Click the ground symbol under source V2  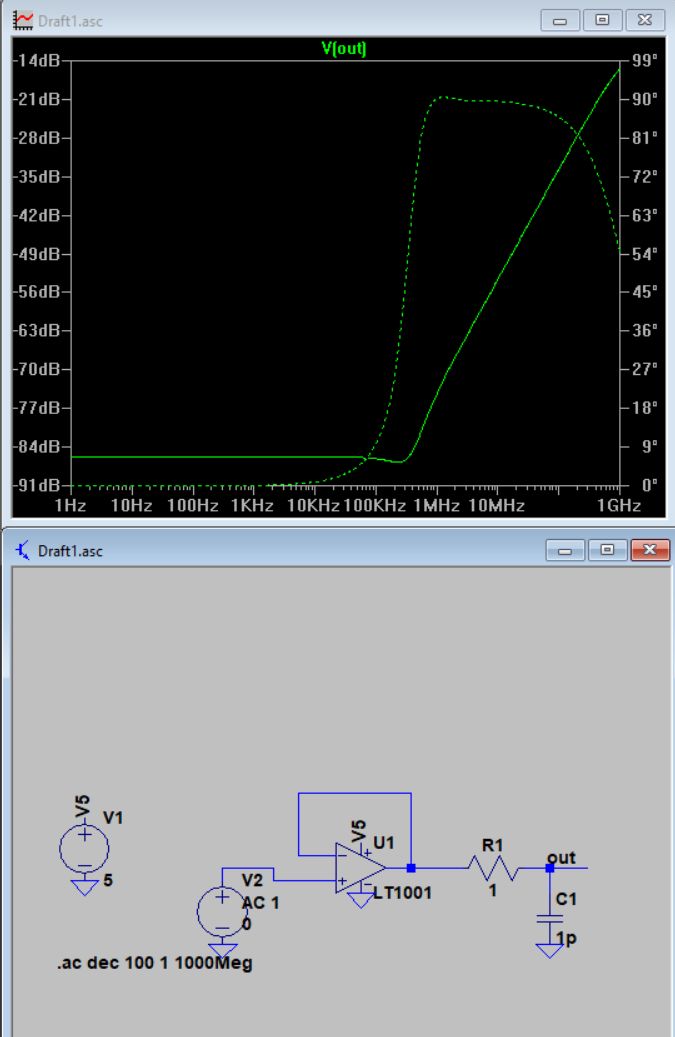pos(222,951)
